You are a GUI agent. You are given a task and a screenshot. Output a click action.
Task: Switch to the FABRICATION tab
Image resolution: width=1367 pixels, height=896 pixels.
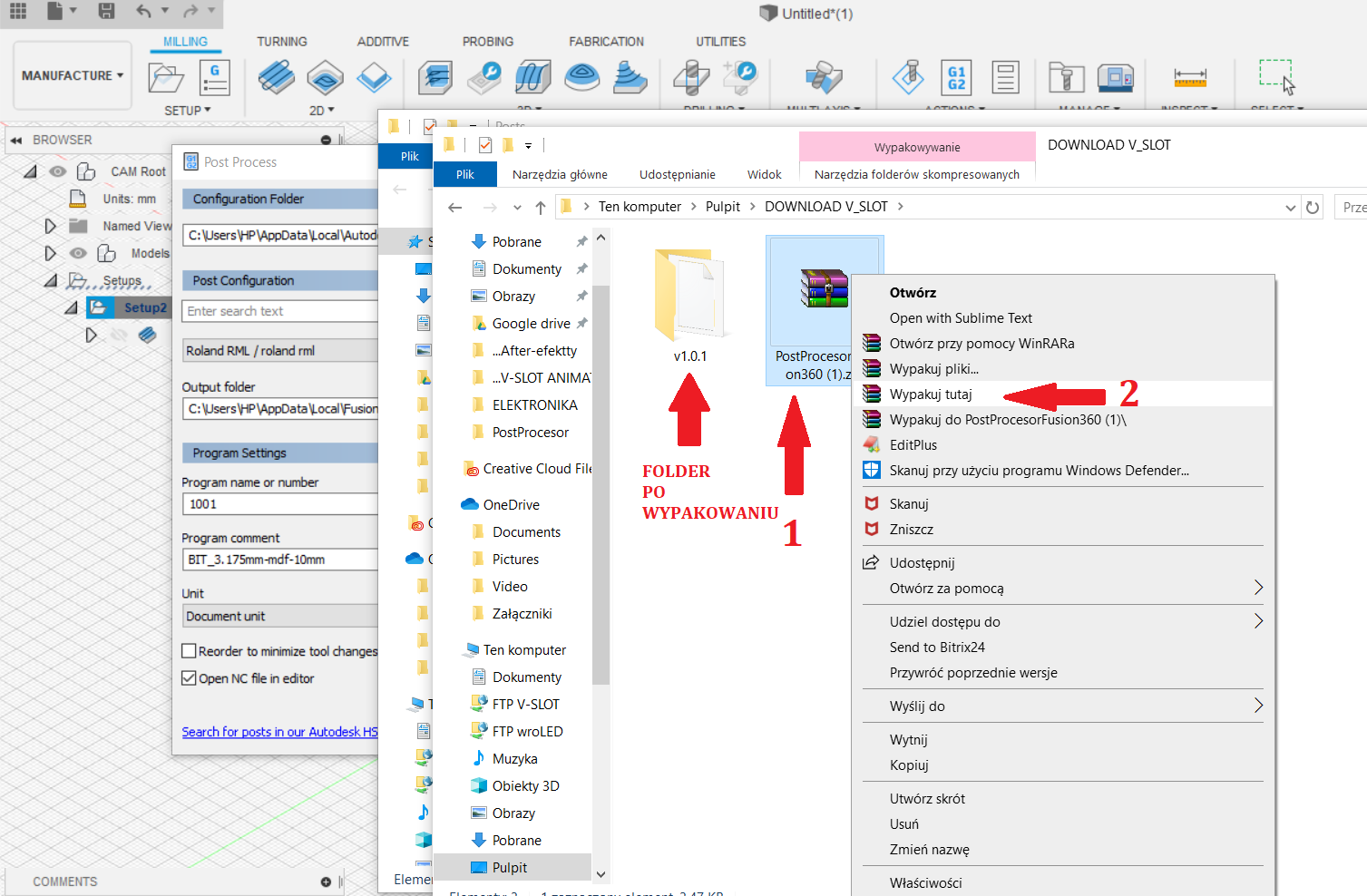point(606,42)
